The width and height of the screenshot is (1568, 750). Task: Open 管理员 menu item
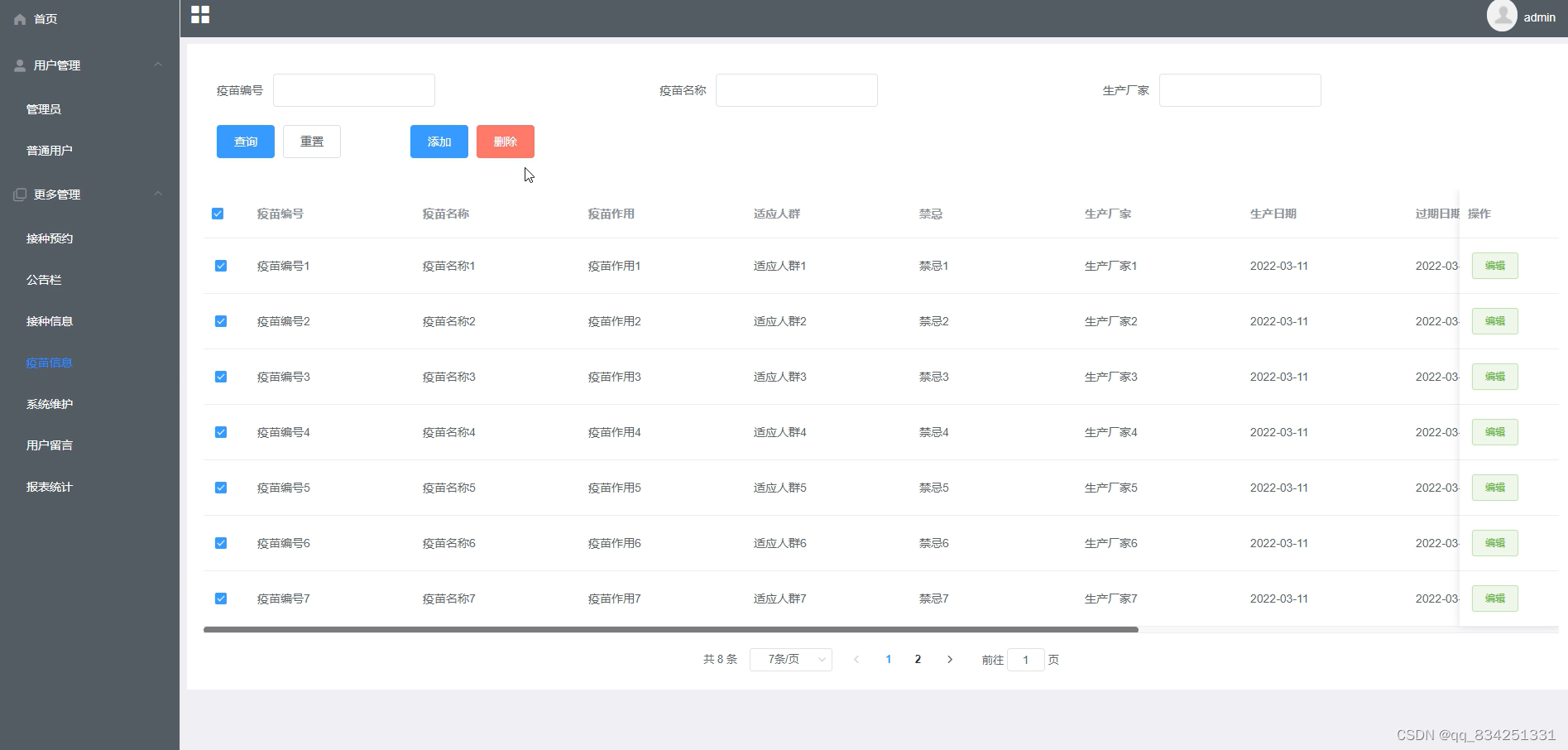pos(44,109)
